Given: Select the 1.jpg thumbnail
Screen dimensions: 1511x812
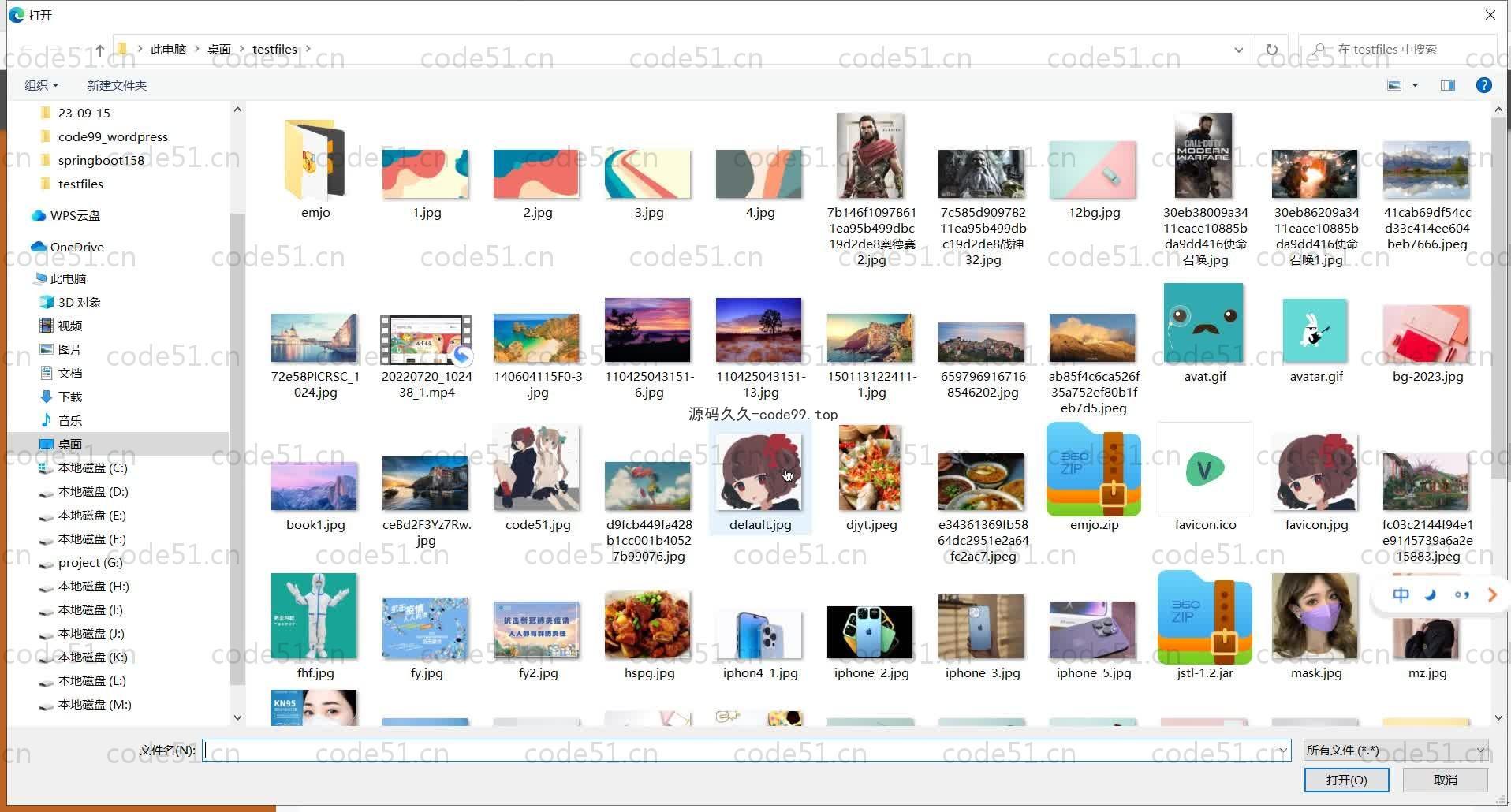Looking at the screenshot, I should (426, 173).
